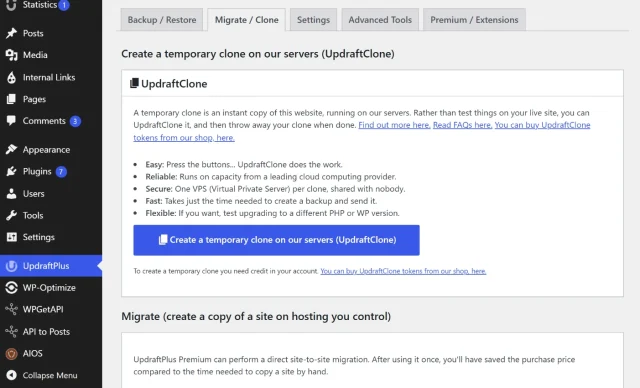Select UpdraftPlus in the sidebar
The image size is (640, 388).
click(51, 266)
